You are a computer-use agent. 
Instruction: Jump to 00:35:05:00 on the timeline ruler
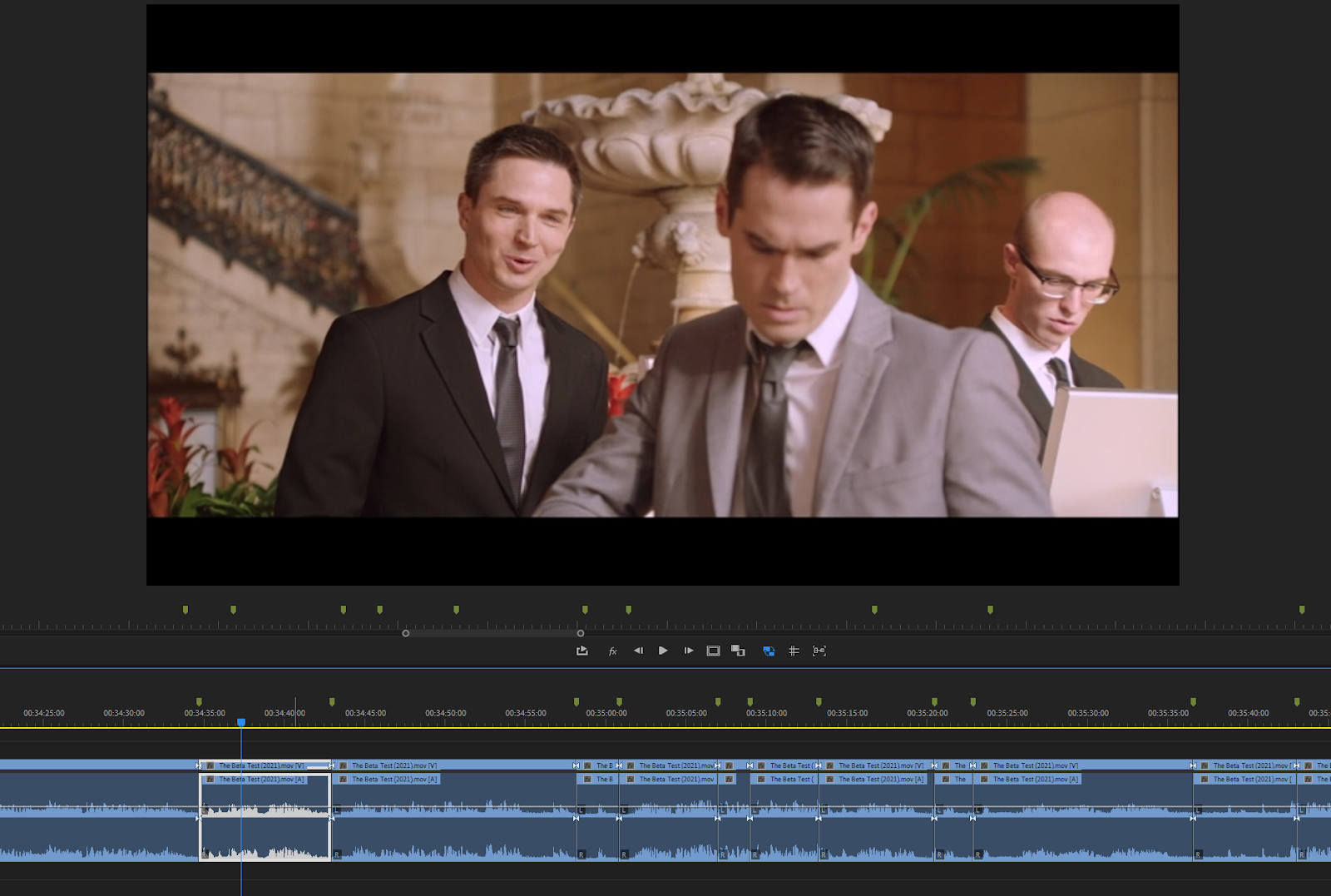(x=686, y=713)
